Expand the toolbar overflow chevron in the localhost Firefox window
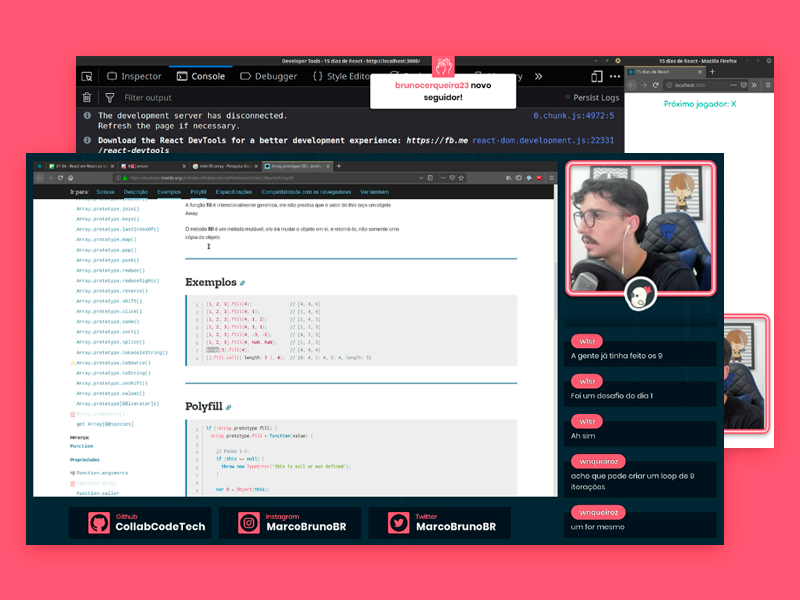The image size is (800, 600). point(754,85)
